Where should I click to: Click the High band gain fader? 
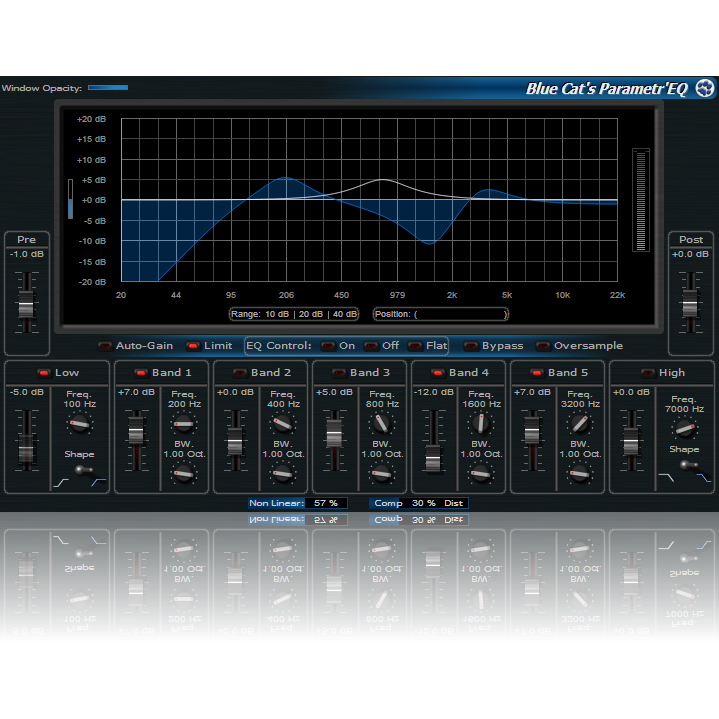631,440
